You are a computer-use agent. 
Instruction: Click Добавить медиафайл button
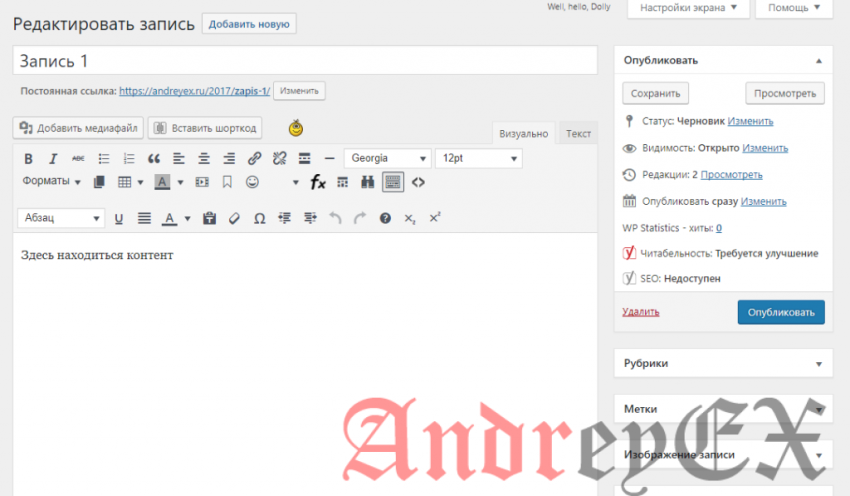(x=78, y=128)
